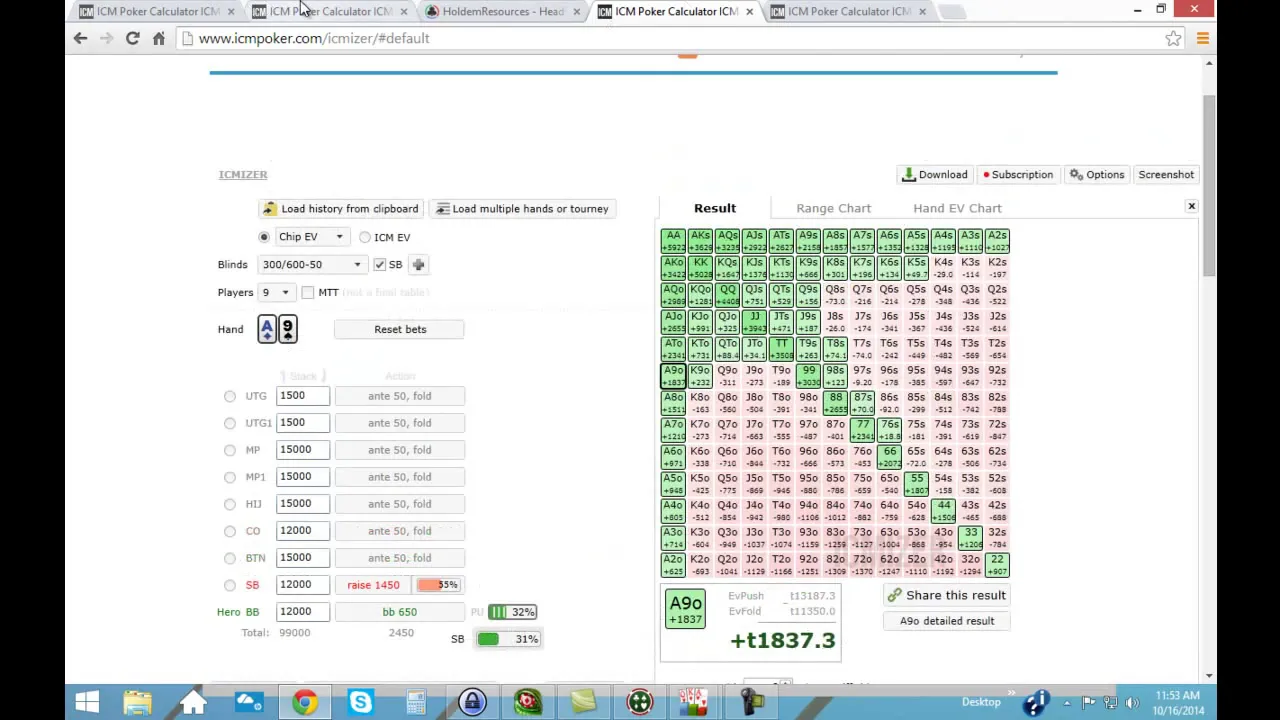Screen dimensions: 1280x720
Task: Change the nine of spades hand card
Action: point(288,329)
